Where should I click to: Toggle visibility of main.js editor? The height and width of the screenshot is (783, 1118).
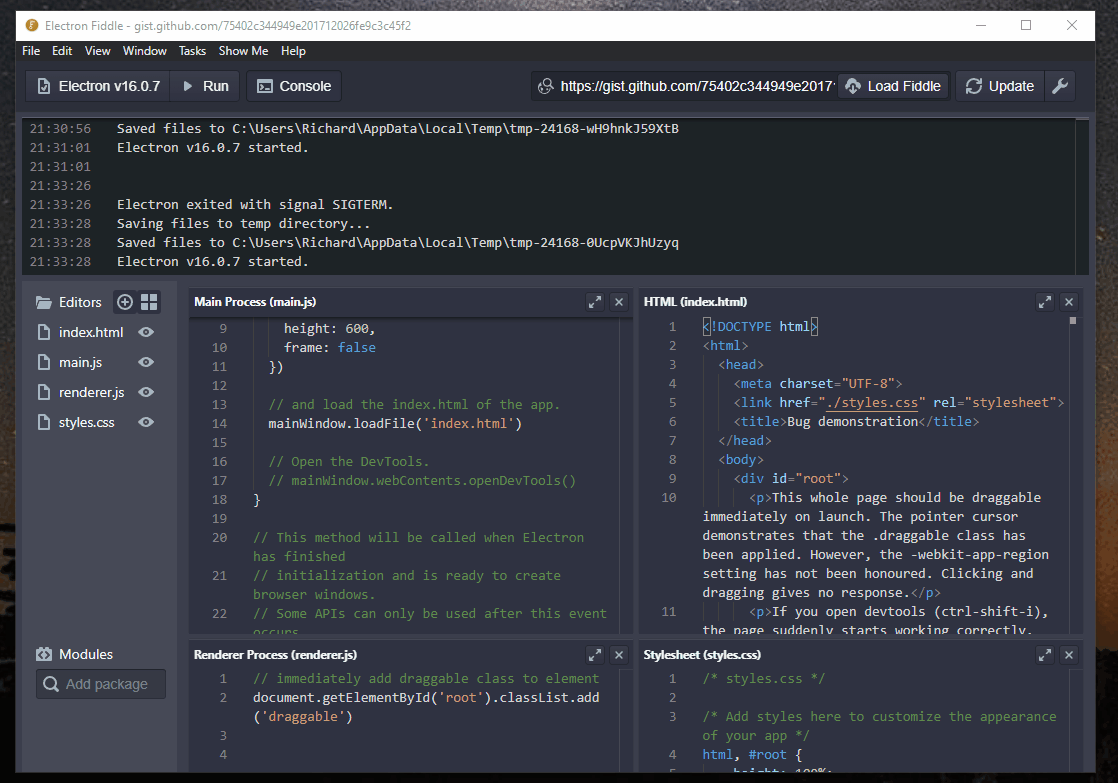[146, 362]
